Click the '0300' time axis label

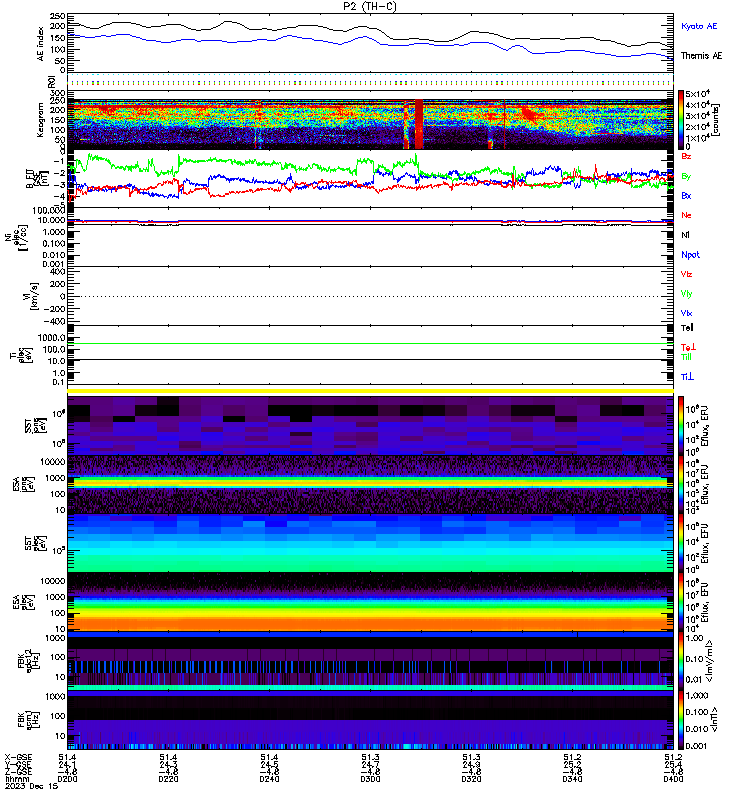370,779
